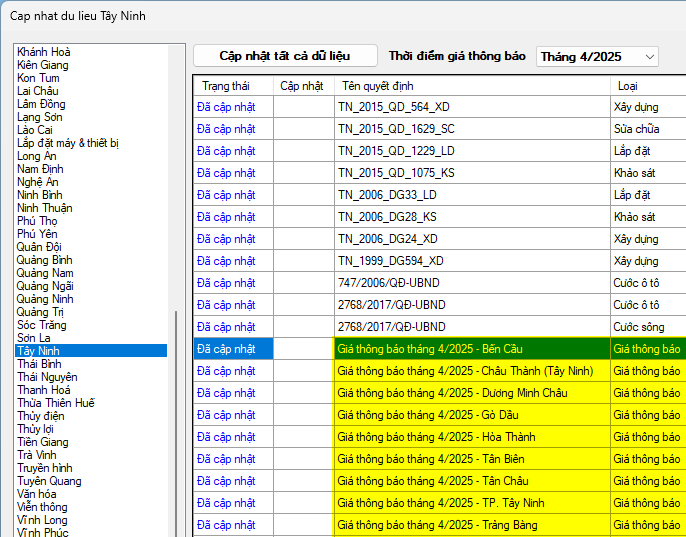Choose 'Thủy lợi' list item
This screenshot has width=686, height=537.
coord(91,429)
